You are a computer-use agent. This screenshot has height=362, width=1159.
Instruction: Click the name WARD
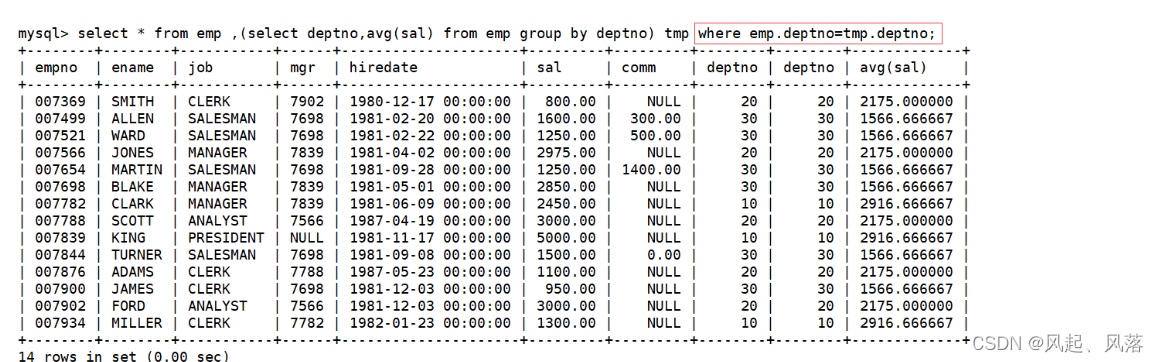128,136
